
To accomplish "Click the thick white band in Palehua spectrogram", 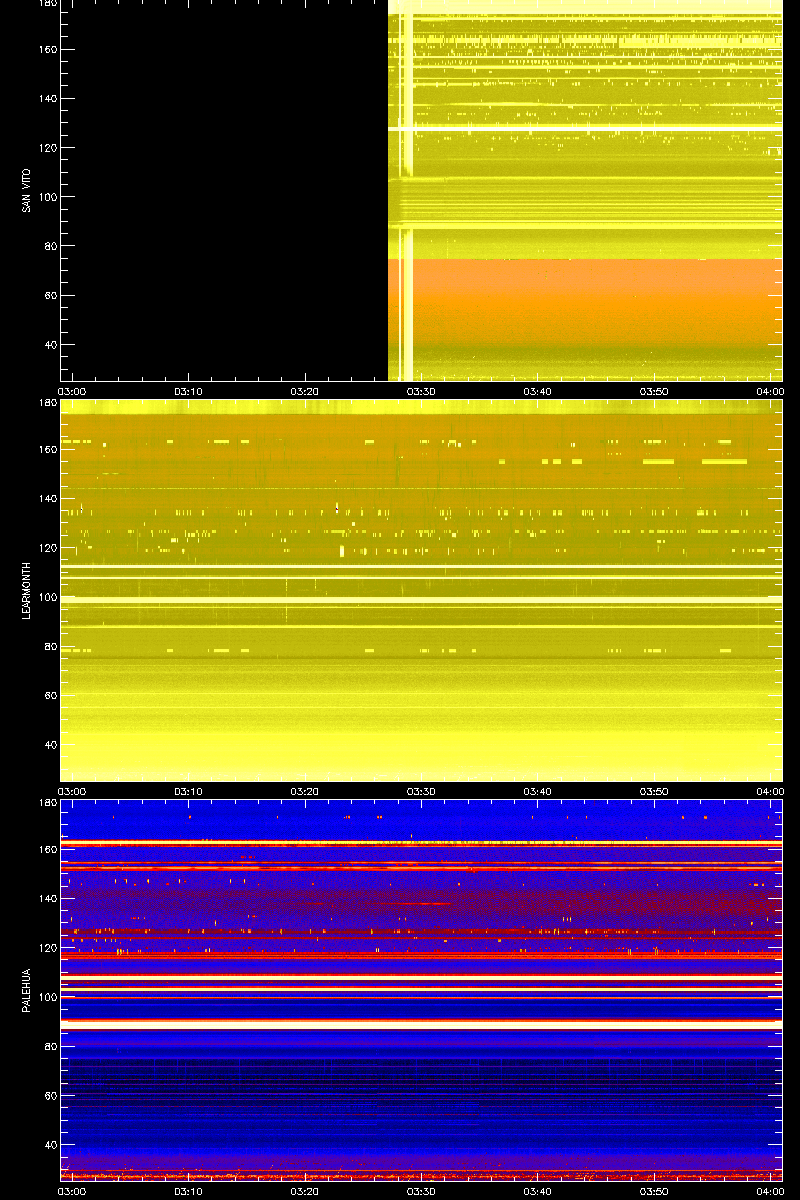I will 421,1025.
